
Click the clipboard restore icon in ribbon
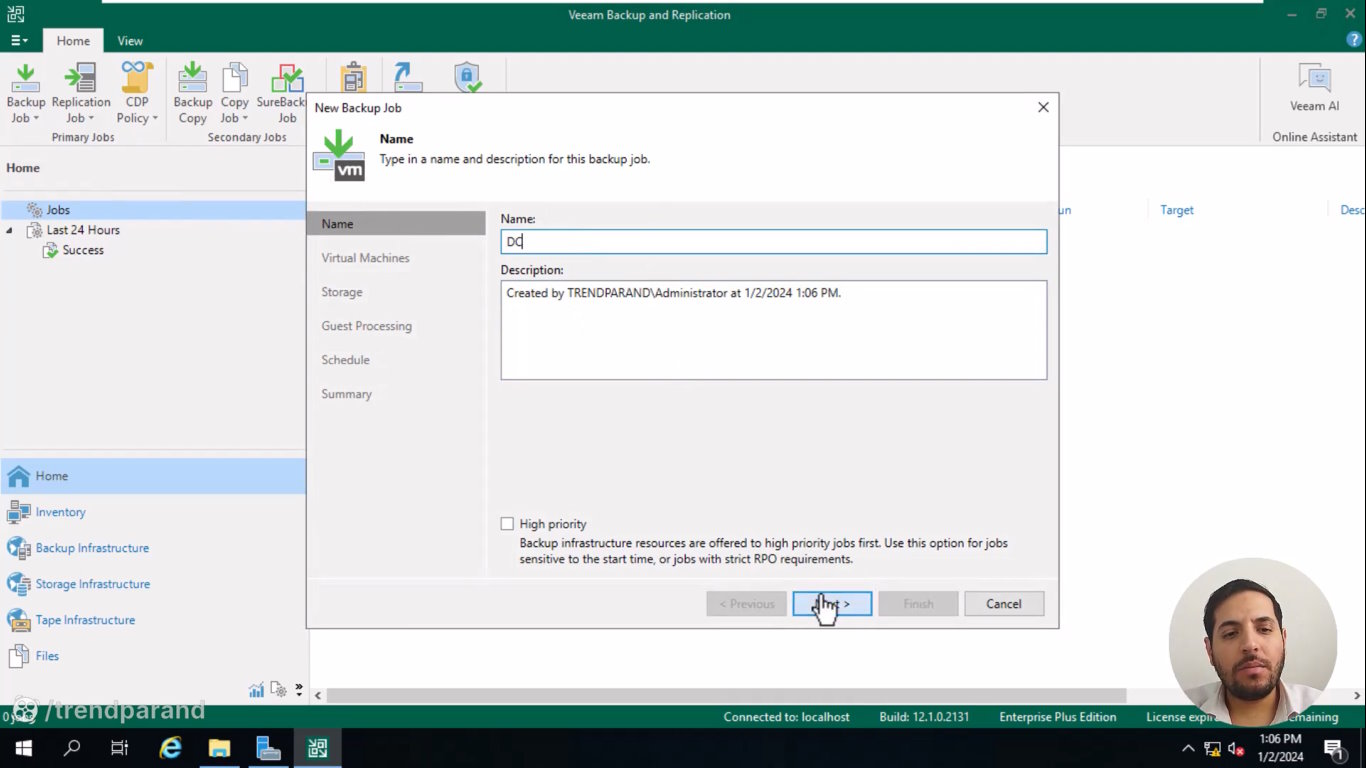[x=353, y=77]
